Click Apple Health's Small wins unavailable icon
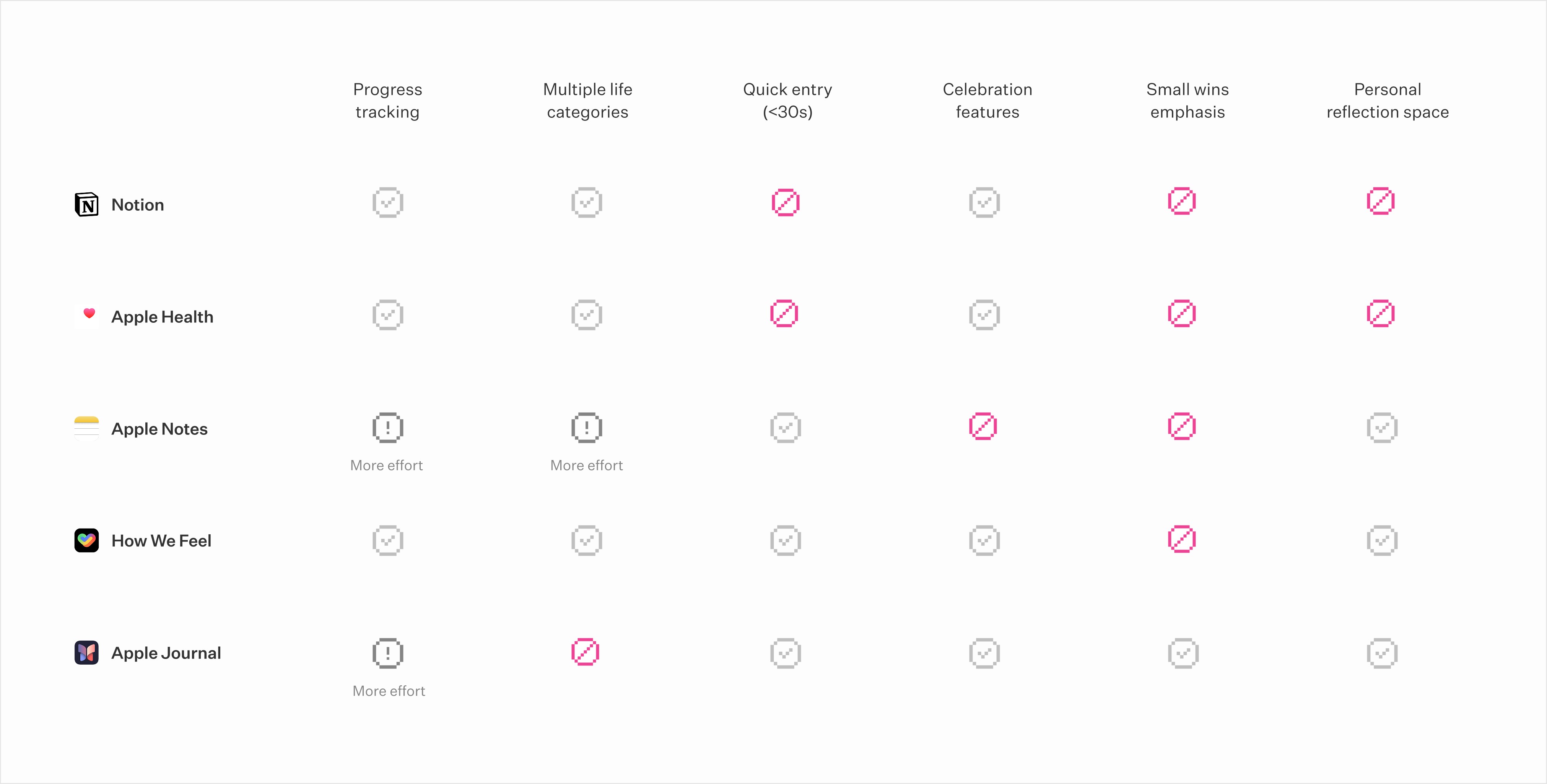Screen dimensions: 1547x784 click(1182, 313)
